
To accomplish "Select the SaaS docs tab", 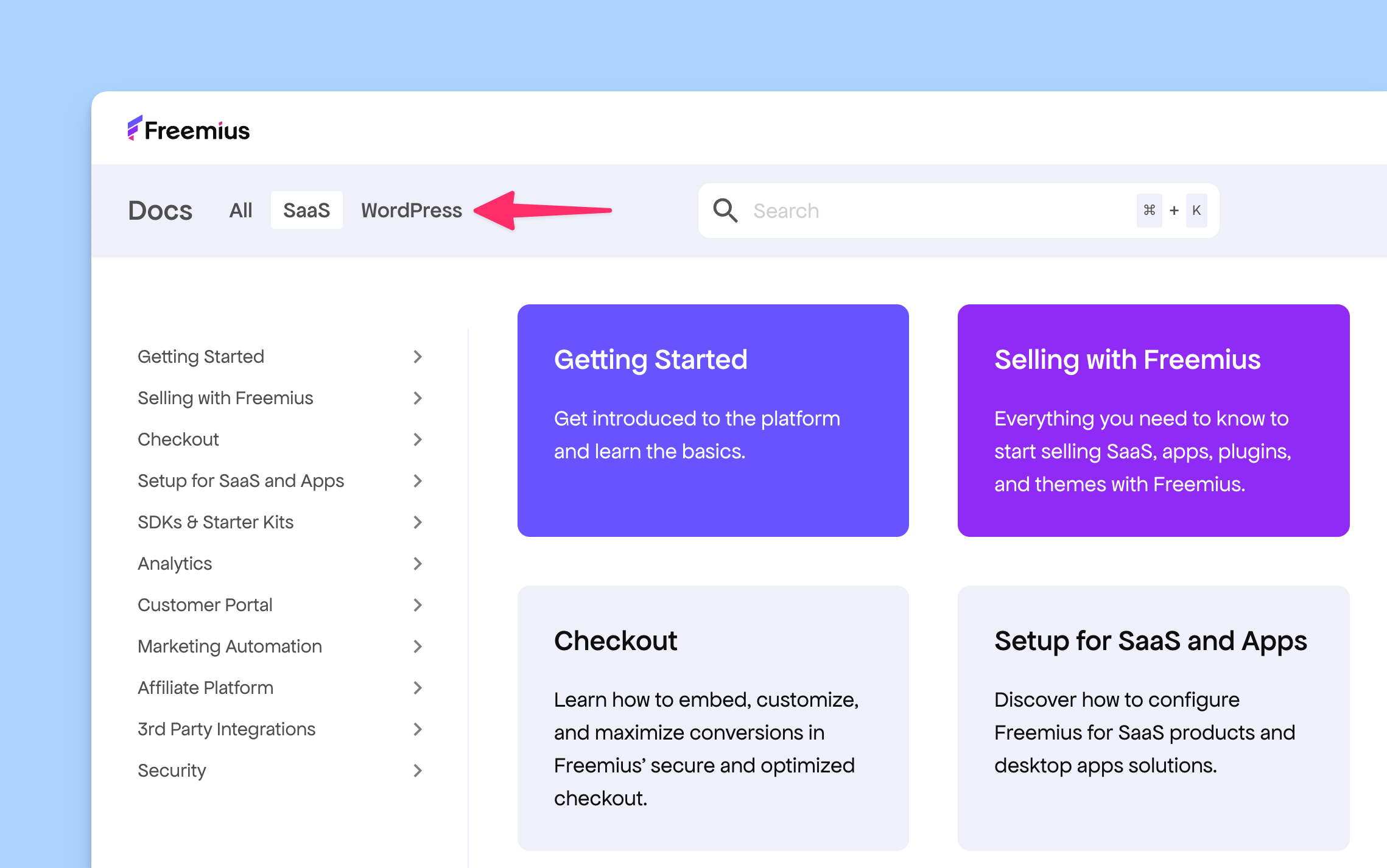I will point(306,211).
